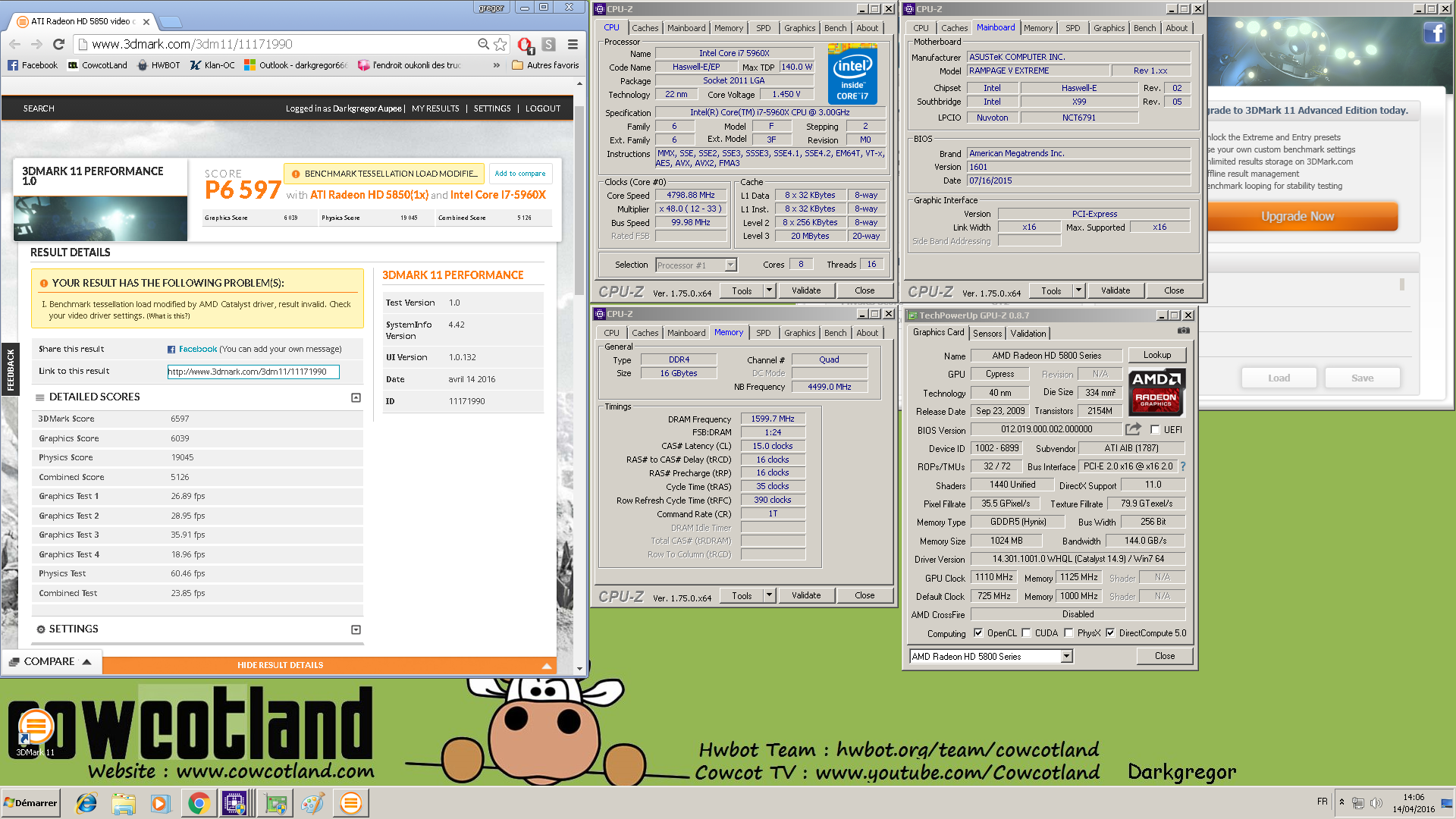Click Chrome's reload page icon
1456x819 pixels.
[x=58, y=44]
